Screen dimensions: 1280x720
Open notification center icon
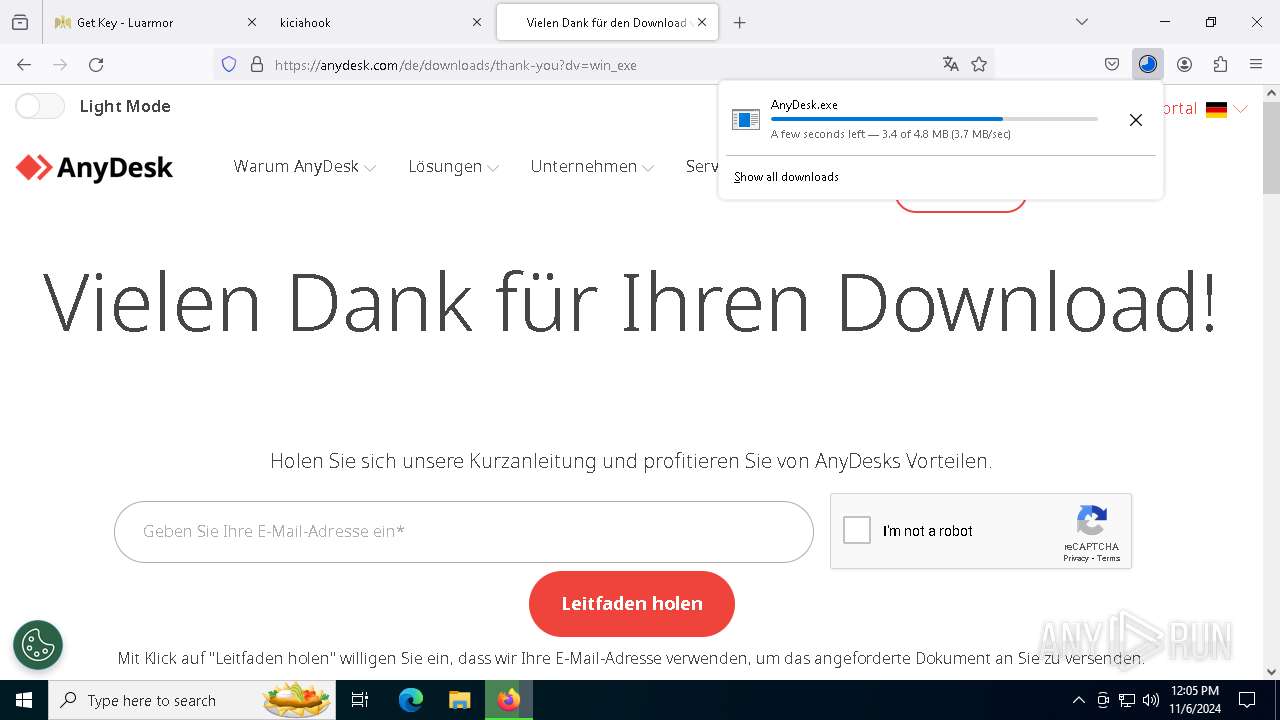tap(1247, 700)
